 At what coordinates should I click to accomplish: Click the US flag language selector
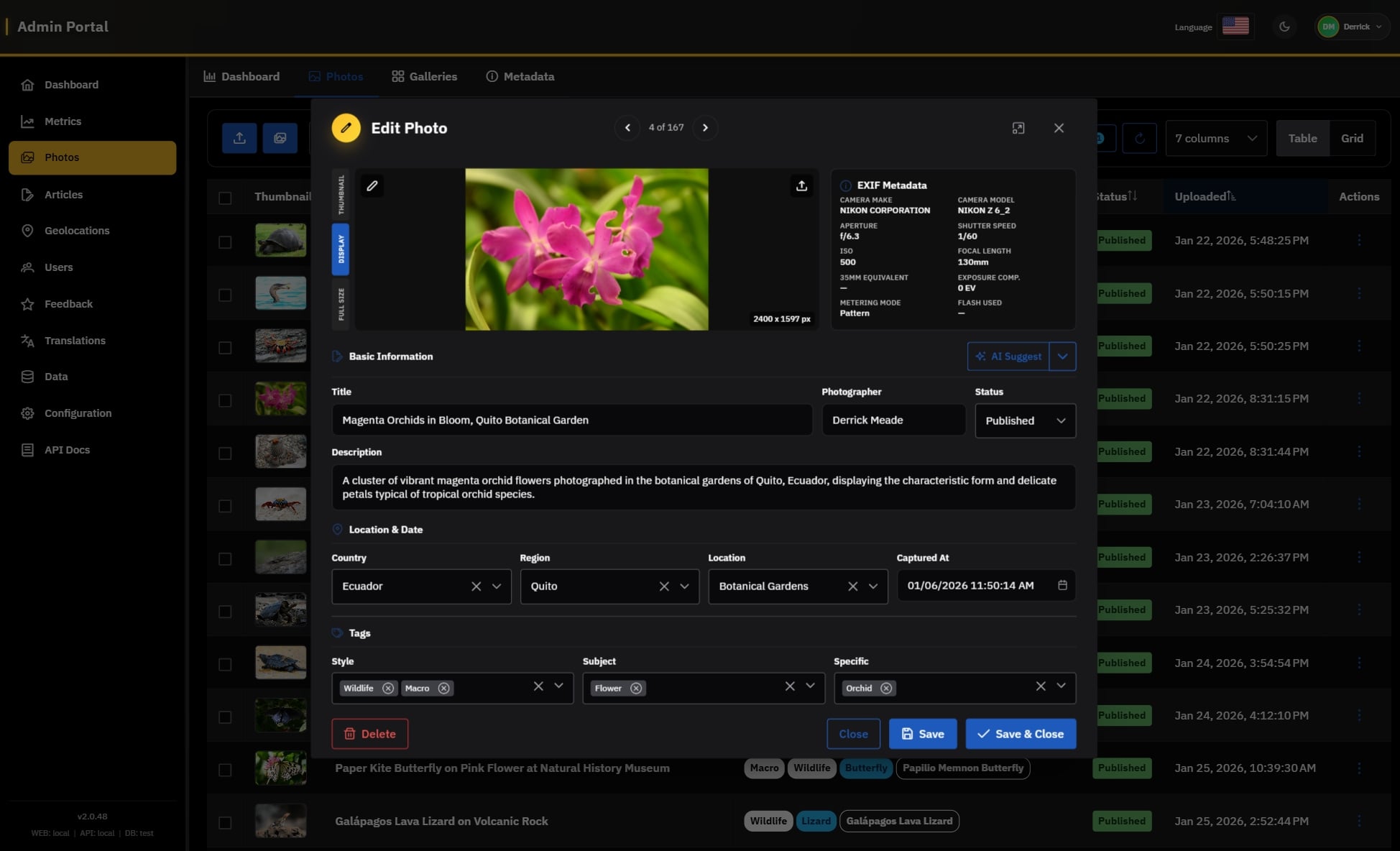(1235, 26)
